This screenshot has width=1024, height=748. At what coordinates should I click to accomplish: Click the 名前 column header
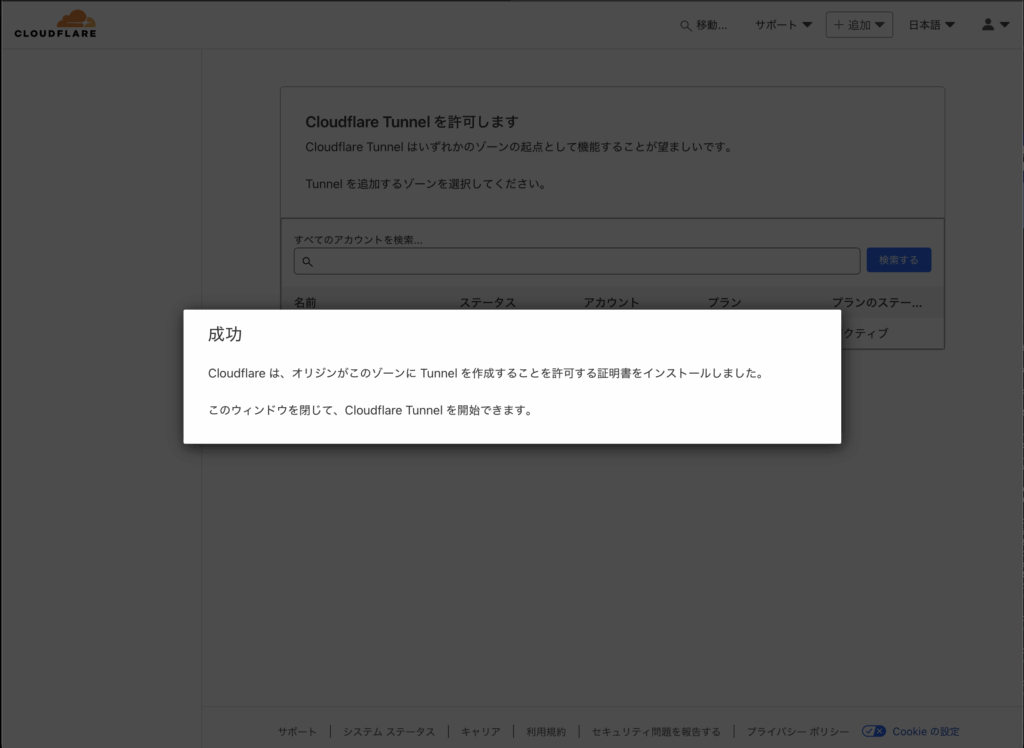point(305,302)
